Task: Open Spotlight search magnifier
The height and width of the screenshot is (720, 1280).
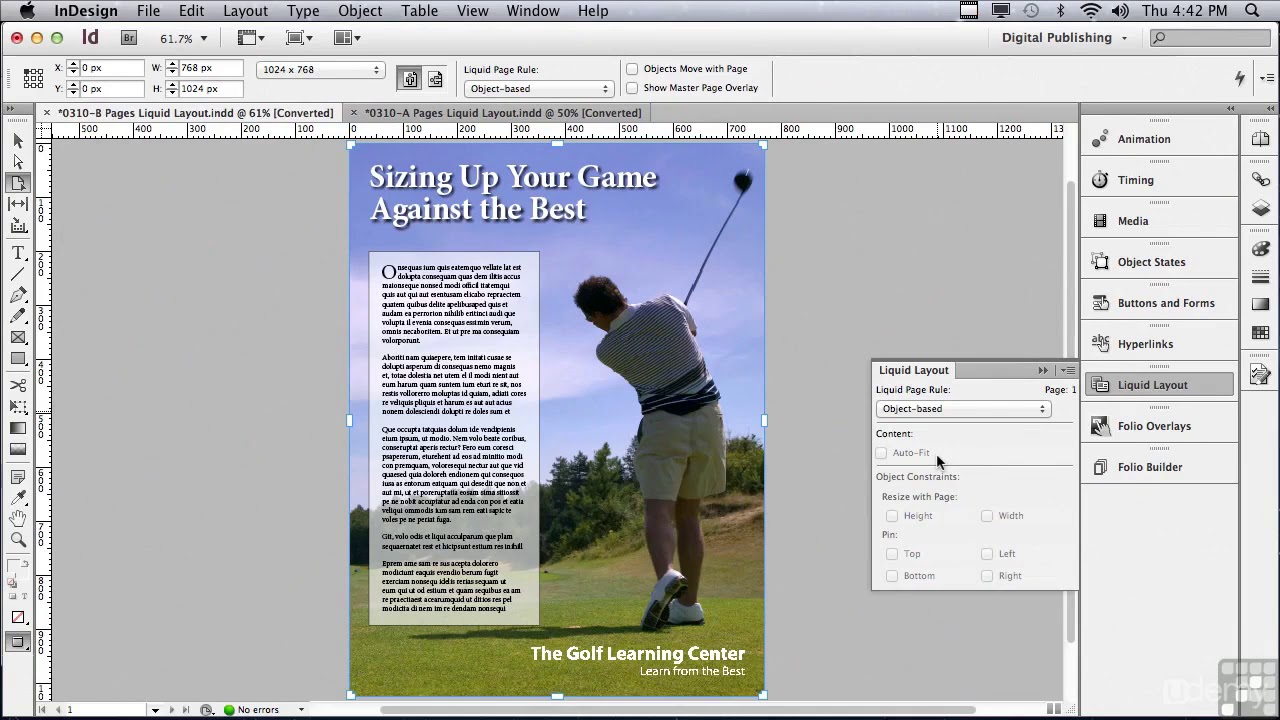Action: tap(1252, 11)
